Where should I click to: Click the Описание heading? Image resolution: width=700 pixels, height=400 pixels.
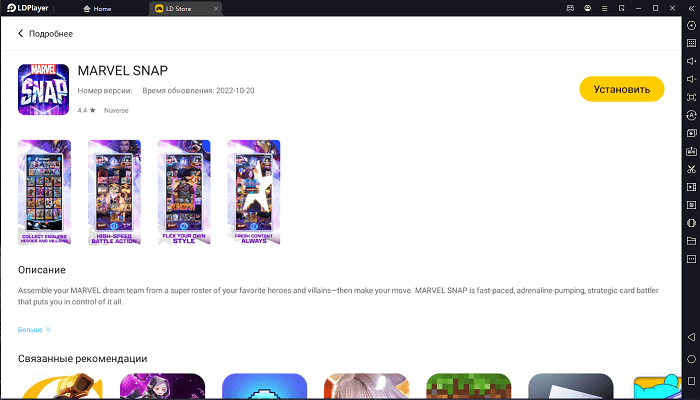(42, 270)
